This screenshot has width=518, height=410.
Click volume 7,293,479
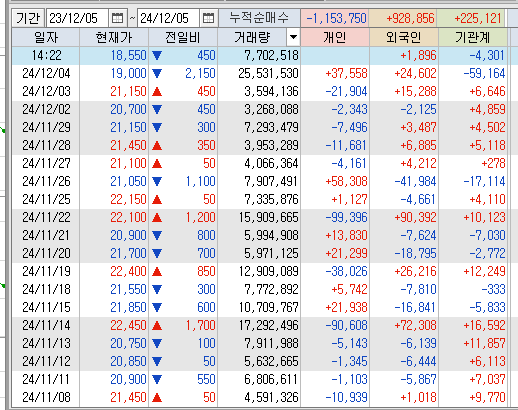point(271,127)
